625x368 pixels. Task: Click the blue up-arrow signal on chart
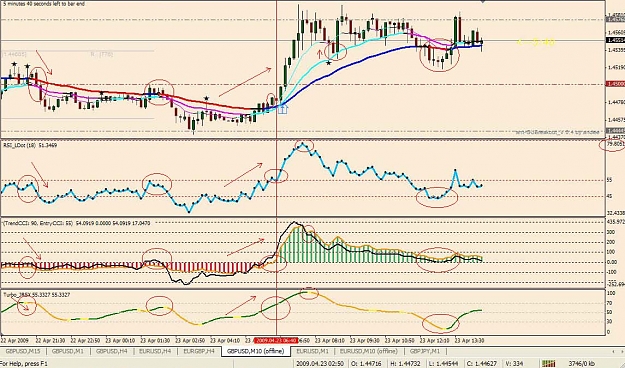(x=282, y=108)
